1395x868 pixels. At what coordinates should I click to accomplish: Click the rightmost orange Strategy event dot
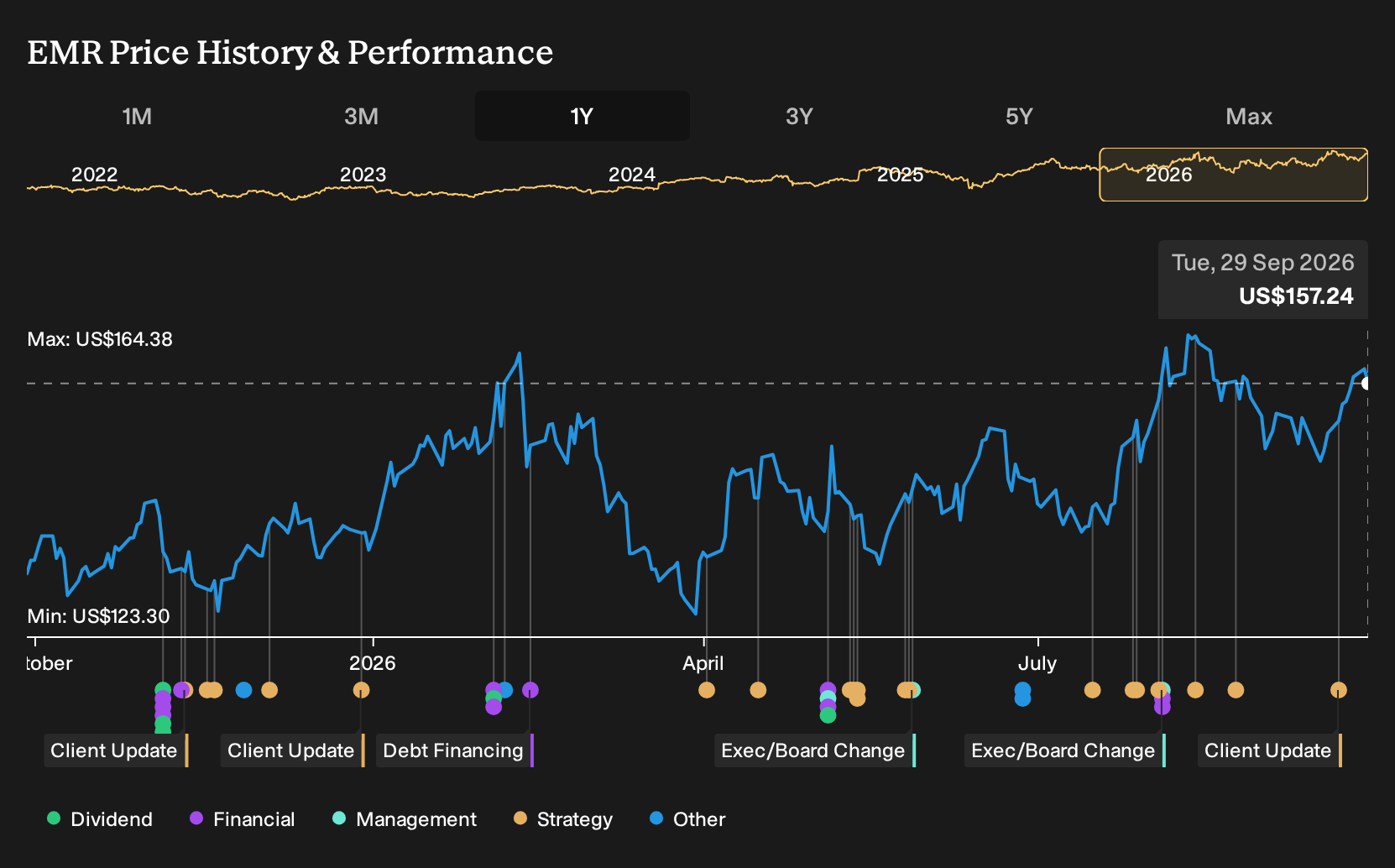[1338, 690]
